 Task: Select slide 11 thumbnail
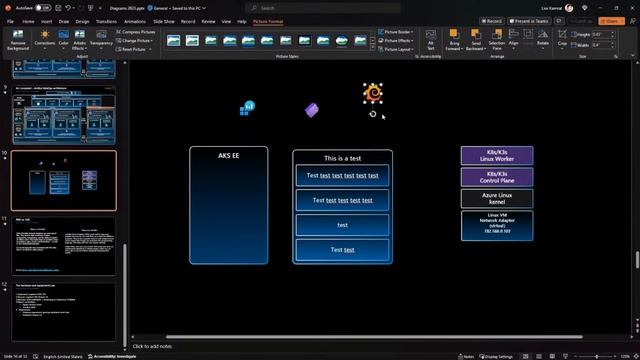click(x=64, y=246)
